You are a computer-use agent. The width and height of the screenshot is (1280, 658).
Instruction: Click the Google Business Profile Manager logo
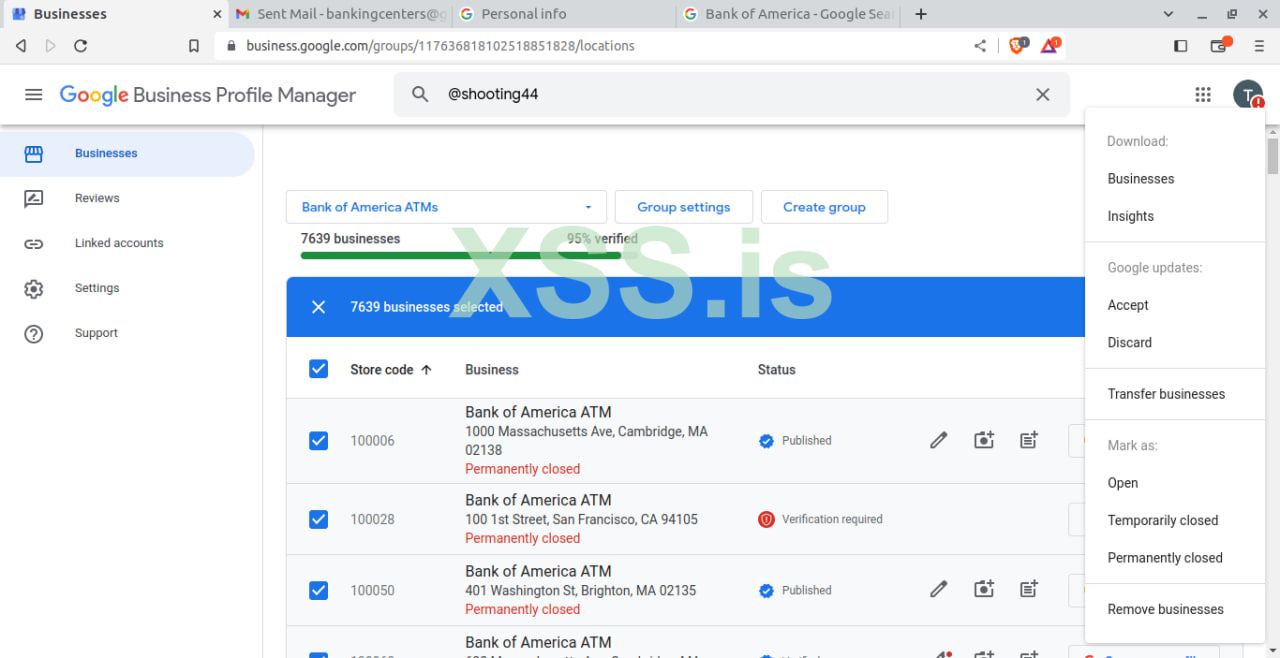(x=208, y=95)
